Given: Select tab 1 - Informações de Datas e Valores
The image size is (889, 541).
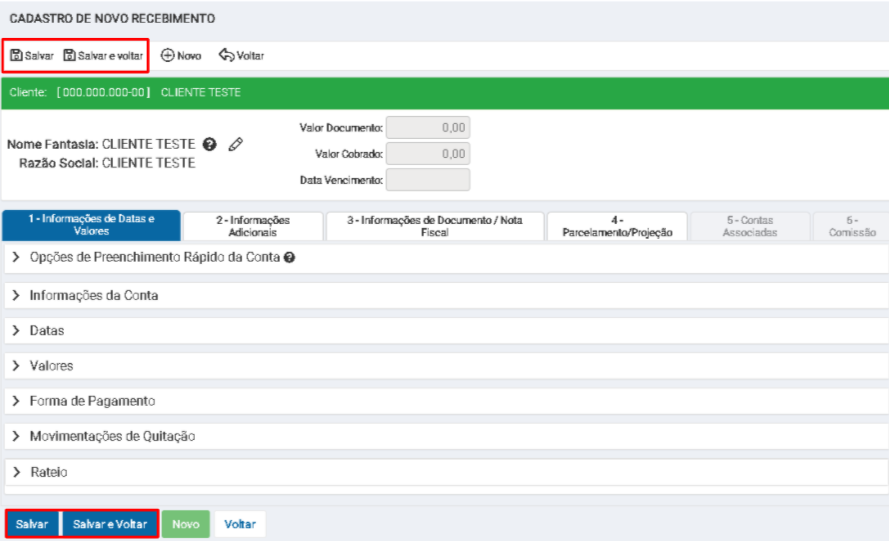Looking at the screenshot, I should pyautogui.click(x=91, y=225).
